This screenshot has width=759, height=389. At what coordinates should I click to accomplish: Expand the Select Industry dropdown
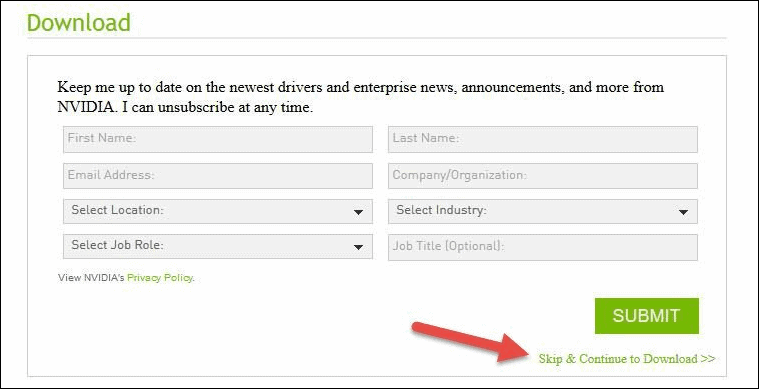(x=543, y=211)
